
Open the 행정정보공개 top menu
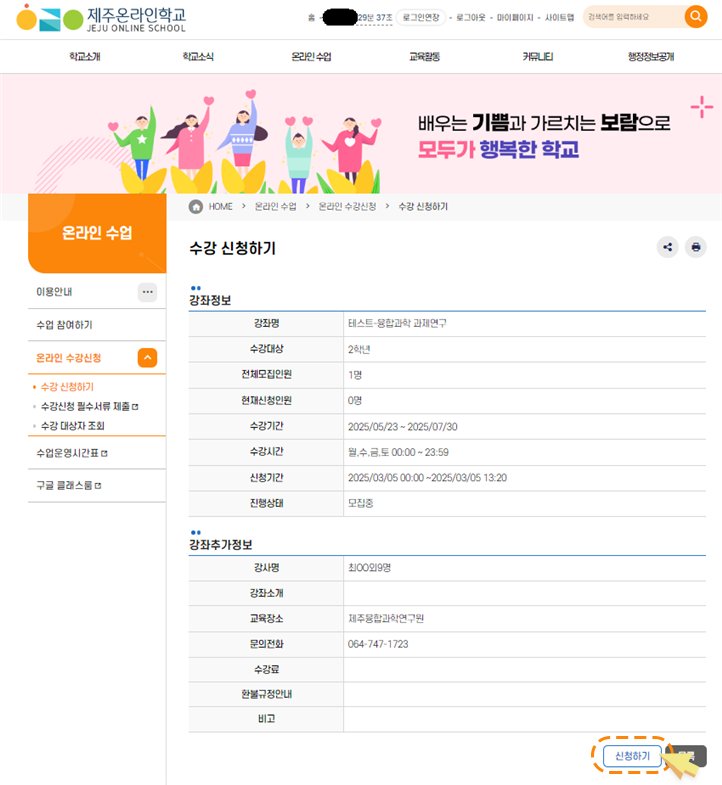point(650,57)
